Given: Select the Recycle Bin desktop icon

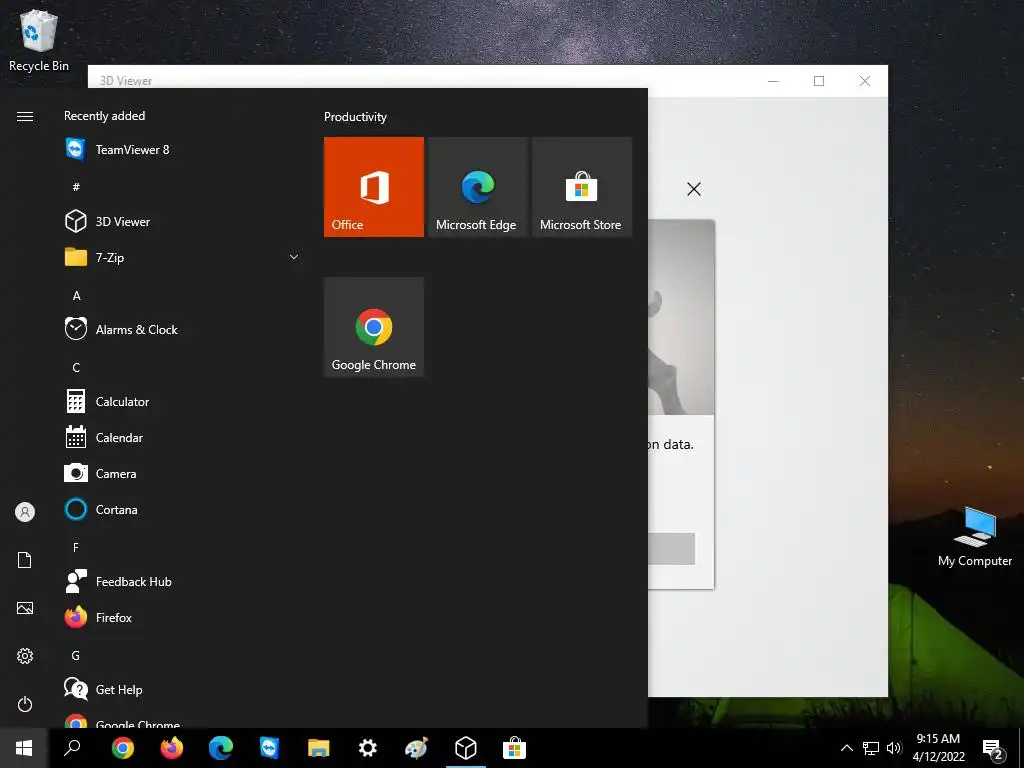Looking at the screenshot, I should [x=39, y=40].
